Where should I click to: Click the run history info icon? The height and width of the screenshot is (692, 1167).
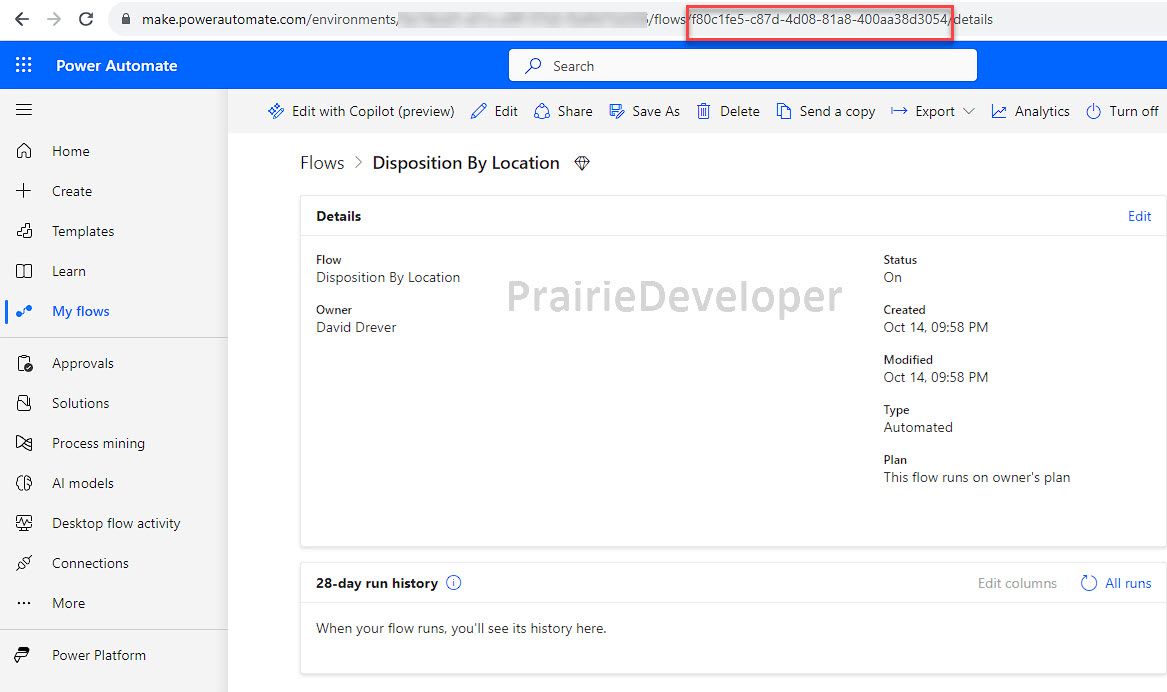[x=453, y=583]
